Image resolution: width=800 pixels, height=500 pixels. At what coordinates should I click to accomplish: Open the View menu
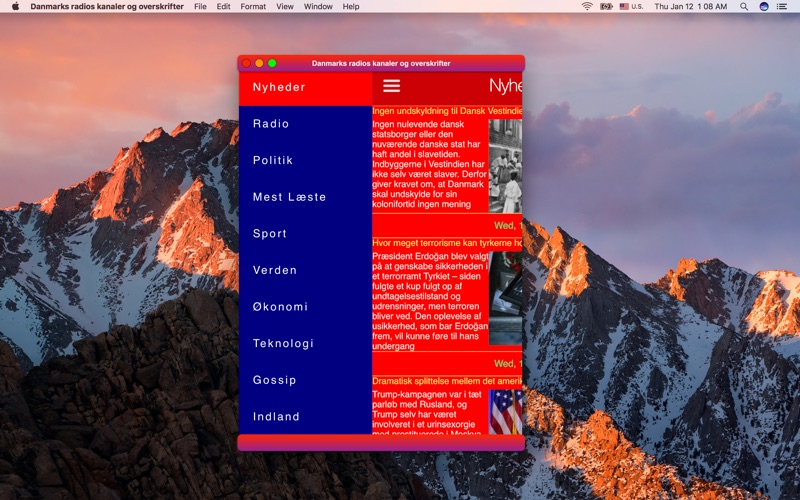(285, 7)
